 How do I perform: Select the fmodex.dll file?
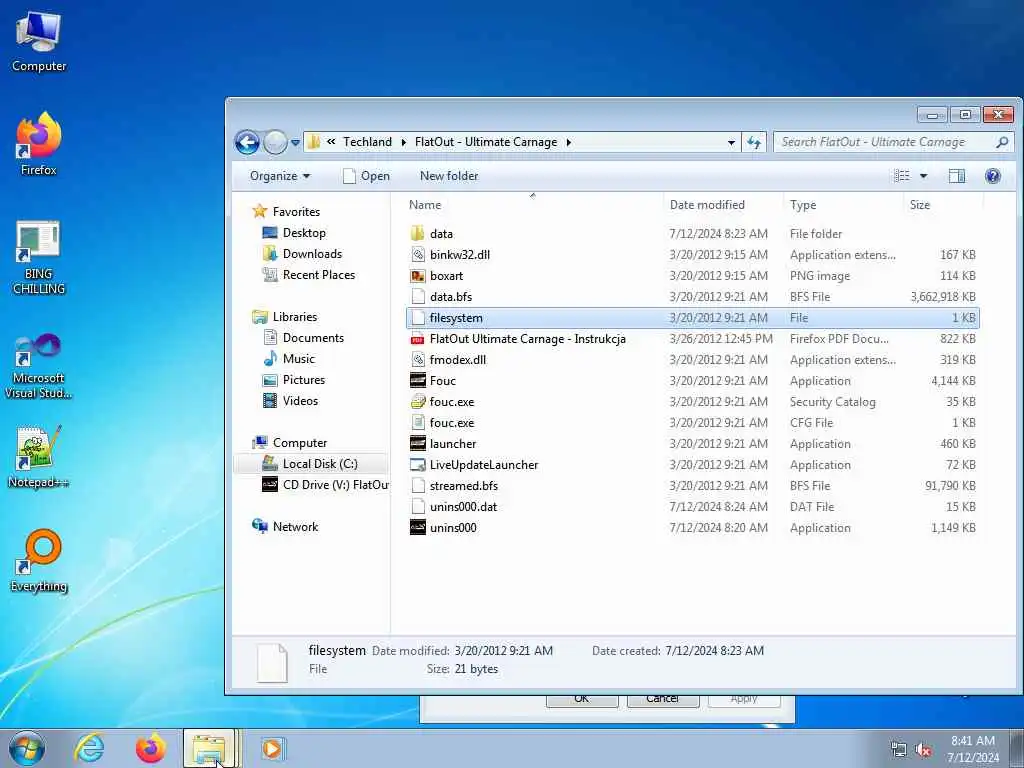pos(458,360)
